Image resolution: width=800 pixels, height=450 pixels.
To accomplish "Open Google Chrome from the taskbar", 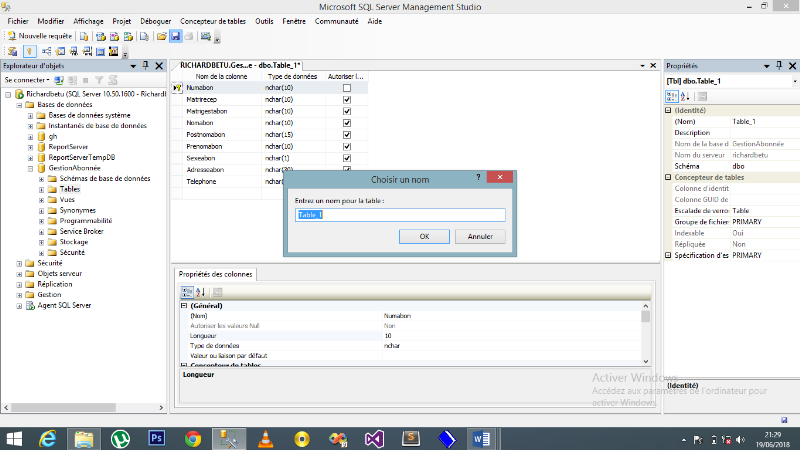I will [x=193, y=439].
